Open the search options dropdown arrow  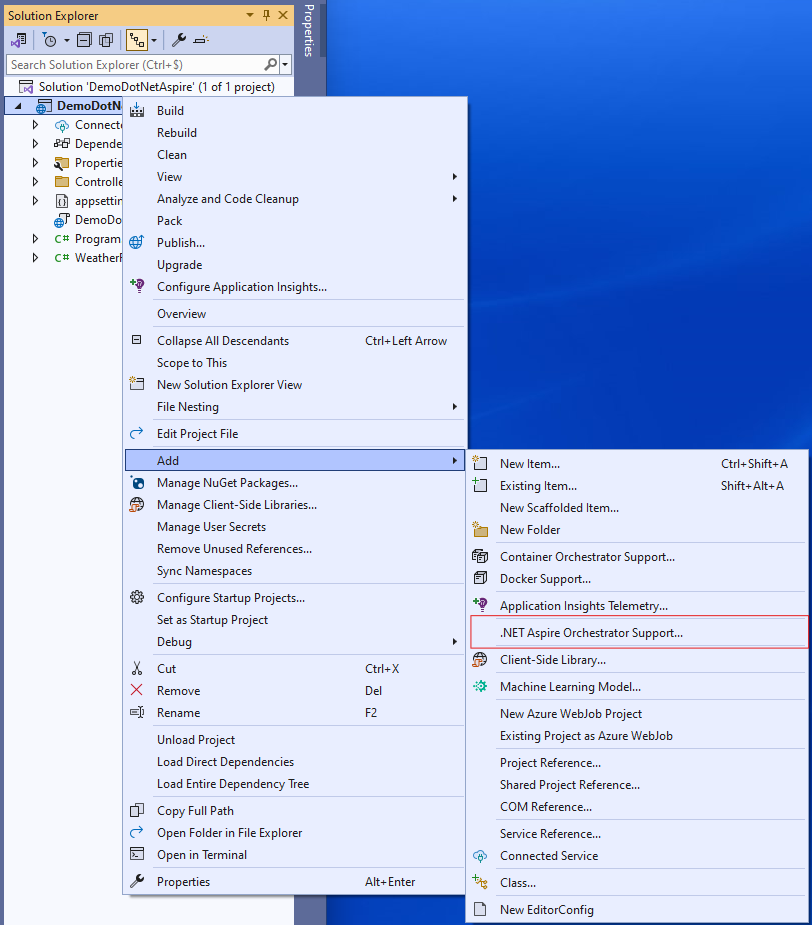(x=286, y=64)
